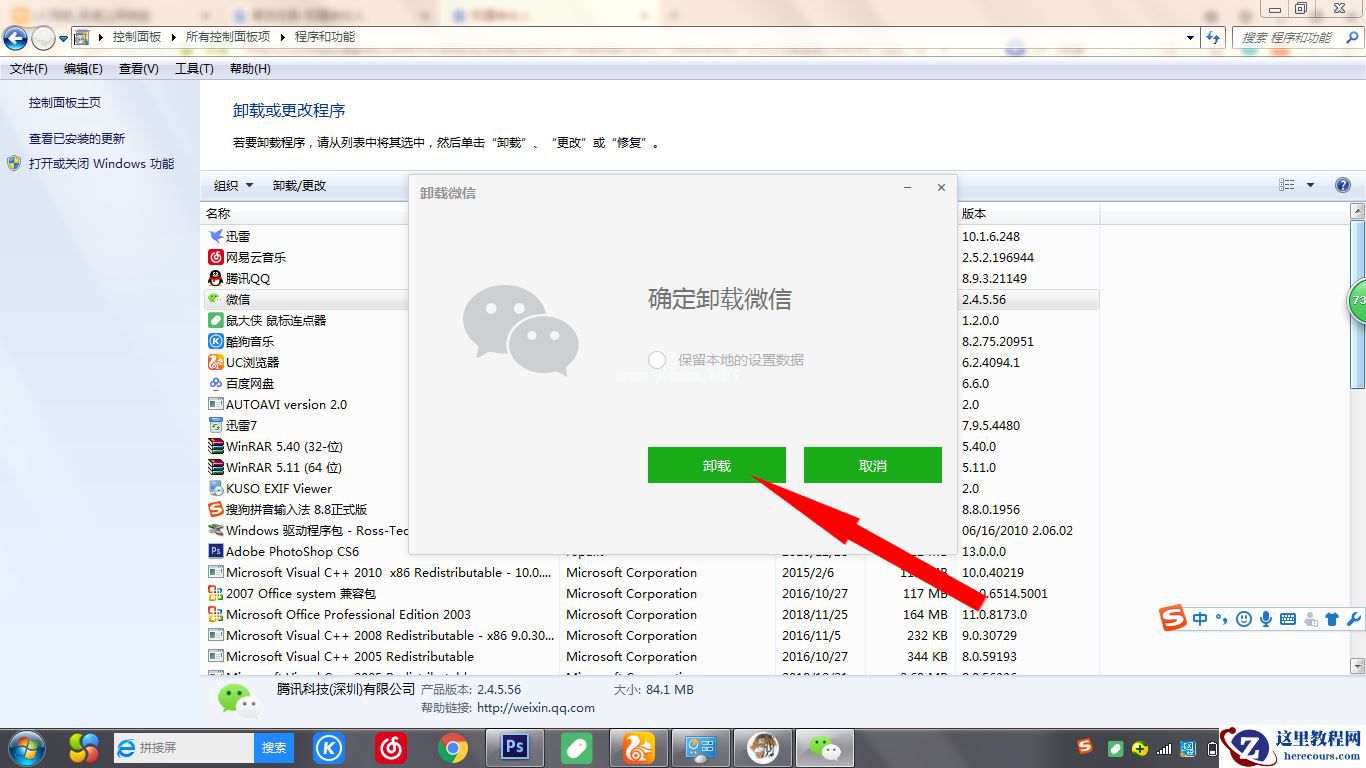Start Sogou voice input with microphone icon
1366x768 pixels.
click(1266, 618)
